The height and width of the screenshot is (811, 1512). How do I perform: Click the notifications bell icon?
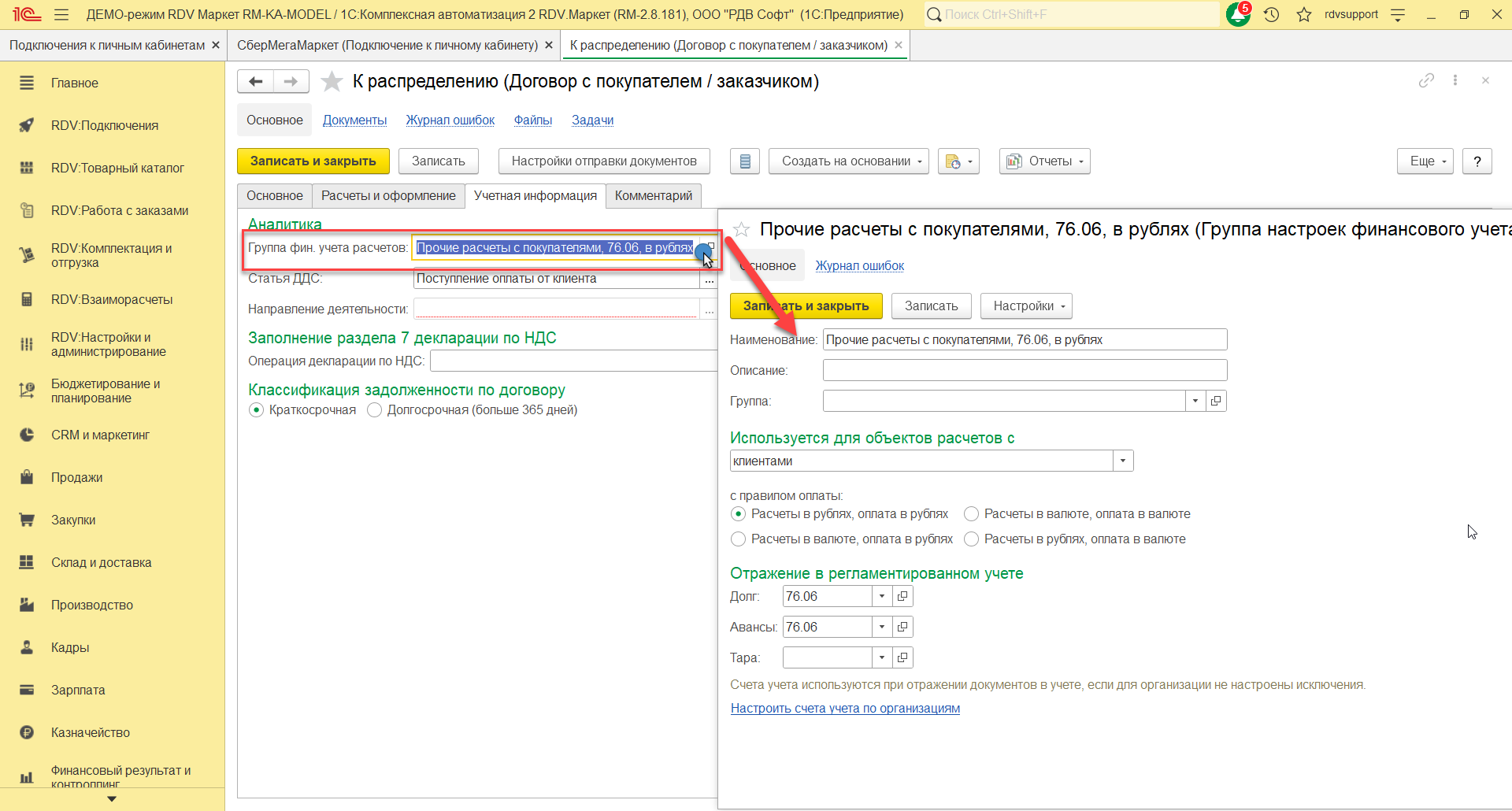pos(1237,14)
